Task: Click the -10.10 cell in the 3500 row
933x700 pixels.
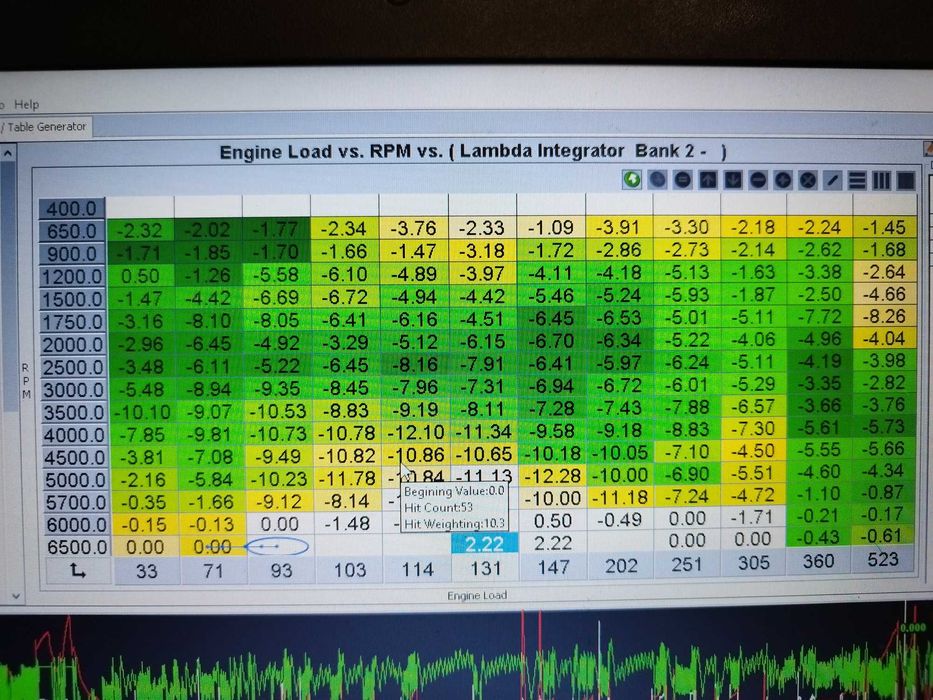Action: (x=142, y=412)
